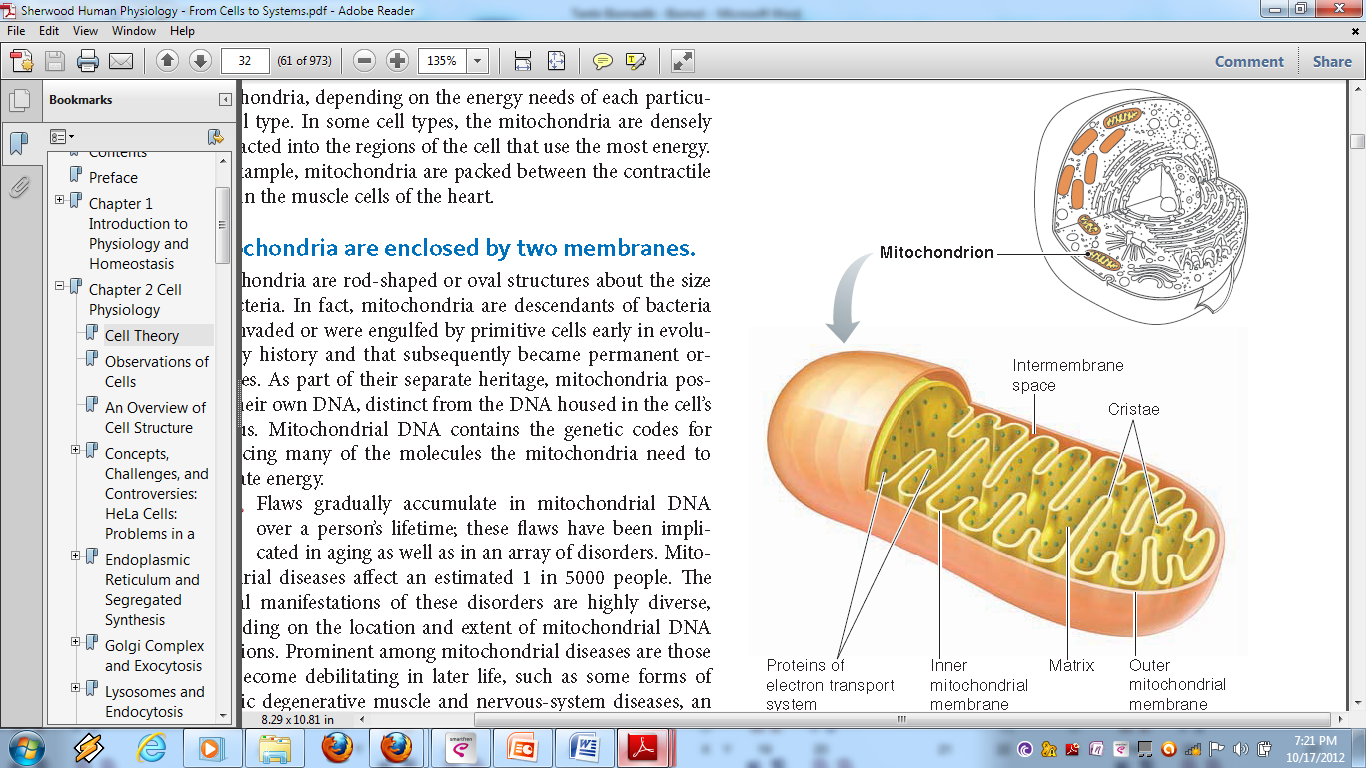Collapse the Chapter 2 Cell Physiology bookmark
Viewport: 1366px width, 768px height.
pos(59,285)
